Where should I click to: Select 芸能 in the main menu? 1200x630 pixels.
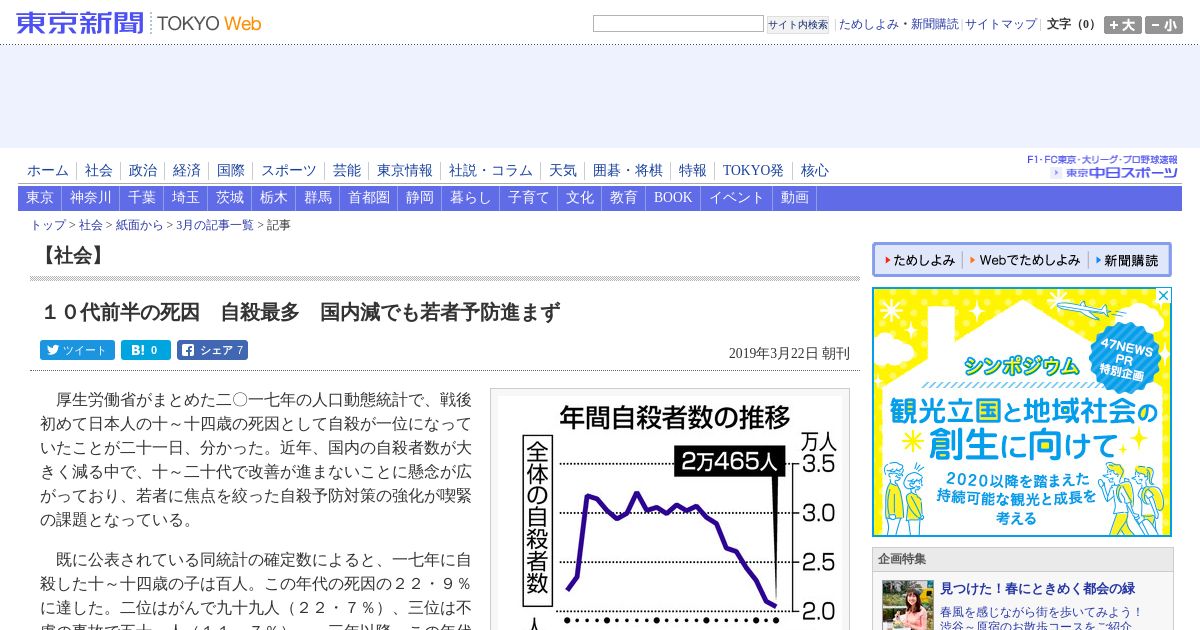point(347,171)
